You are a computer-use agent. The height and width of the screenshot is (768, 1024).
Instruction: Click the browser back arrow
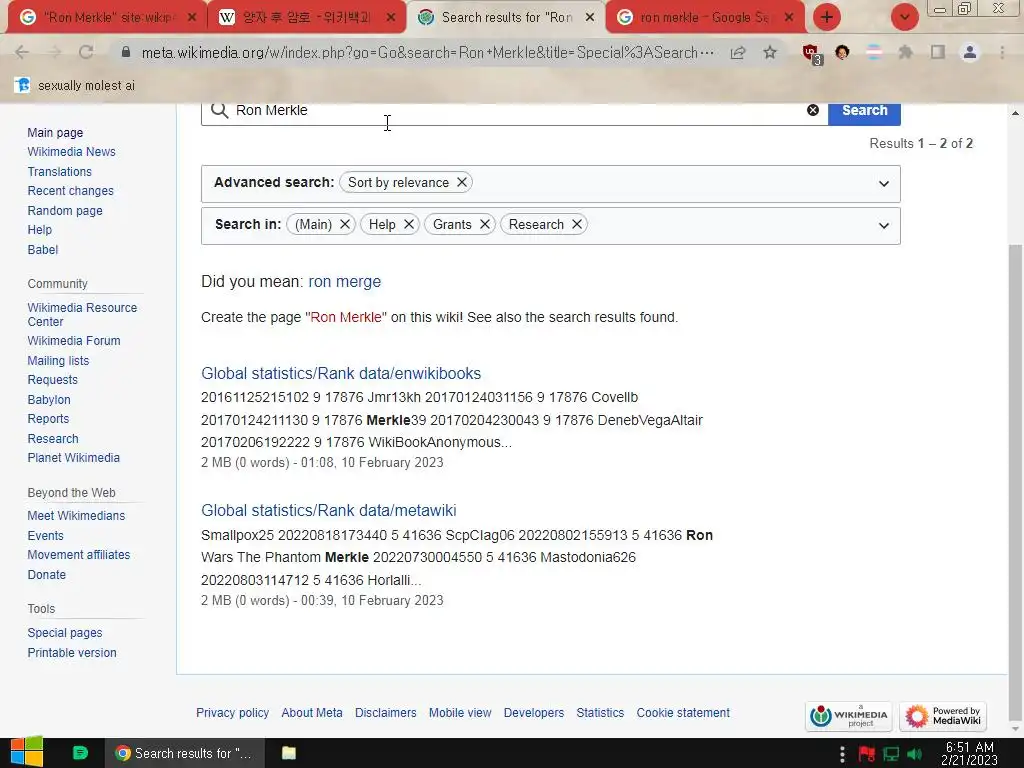click(x=22, y=52)
